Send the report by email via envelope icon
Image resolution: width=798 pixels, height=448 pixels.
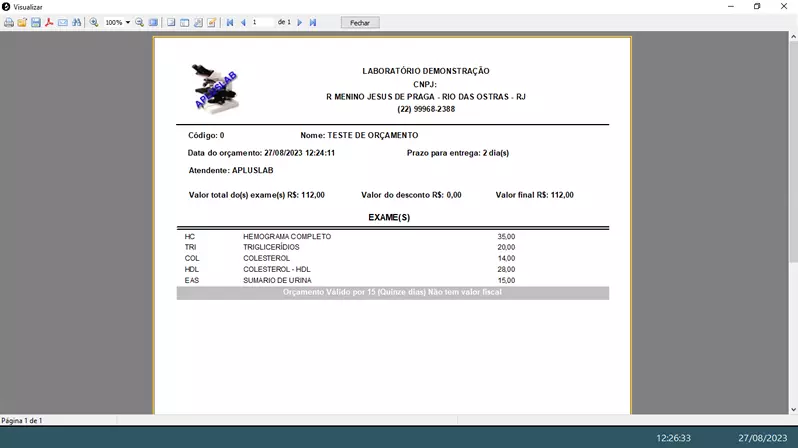pos(63,22)
